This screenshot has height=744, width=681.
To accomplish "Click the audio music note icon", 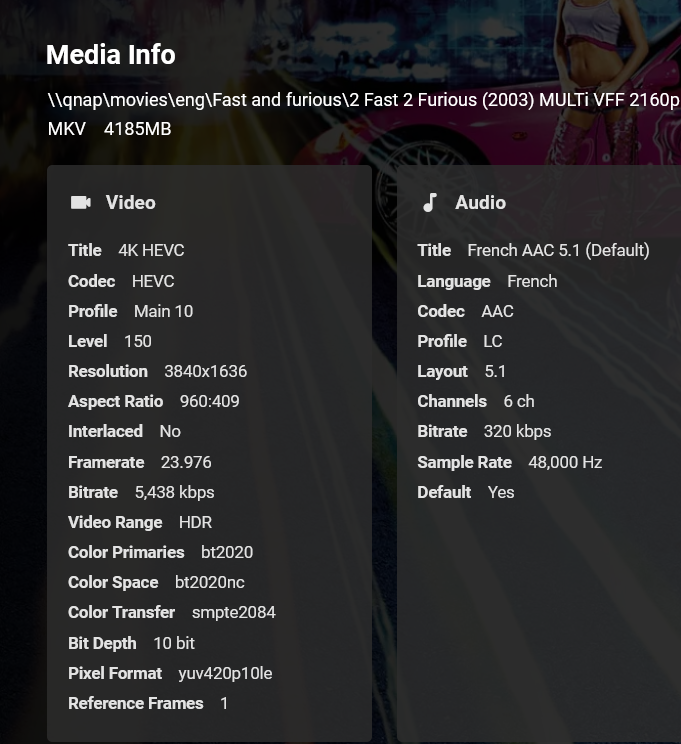I will click(430, 203).
